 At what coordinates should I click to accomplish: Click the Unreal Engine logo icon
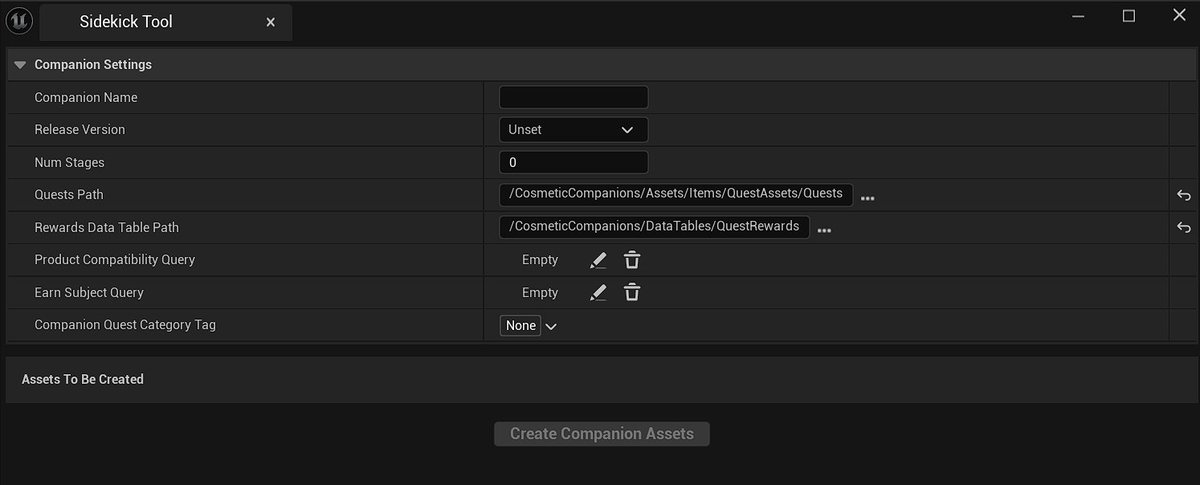(19, 21)
